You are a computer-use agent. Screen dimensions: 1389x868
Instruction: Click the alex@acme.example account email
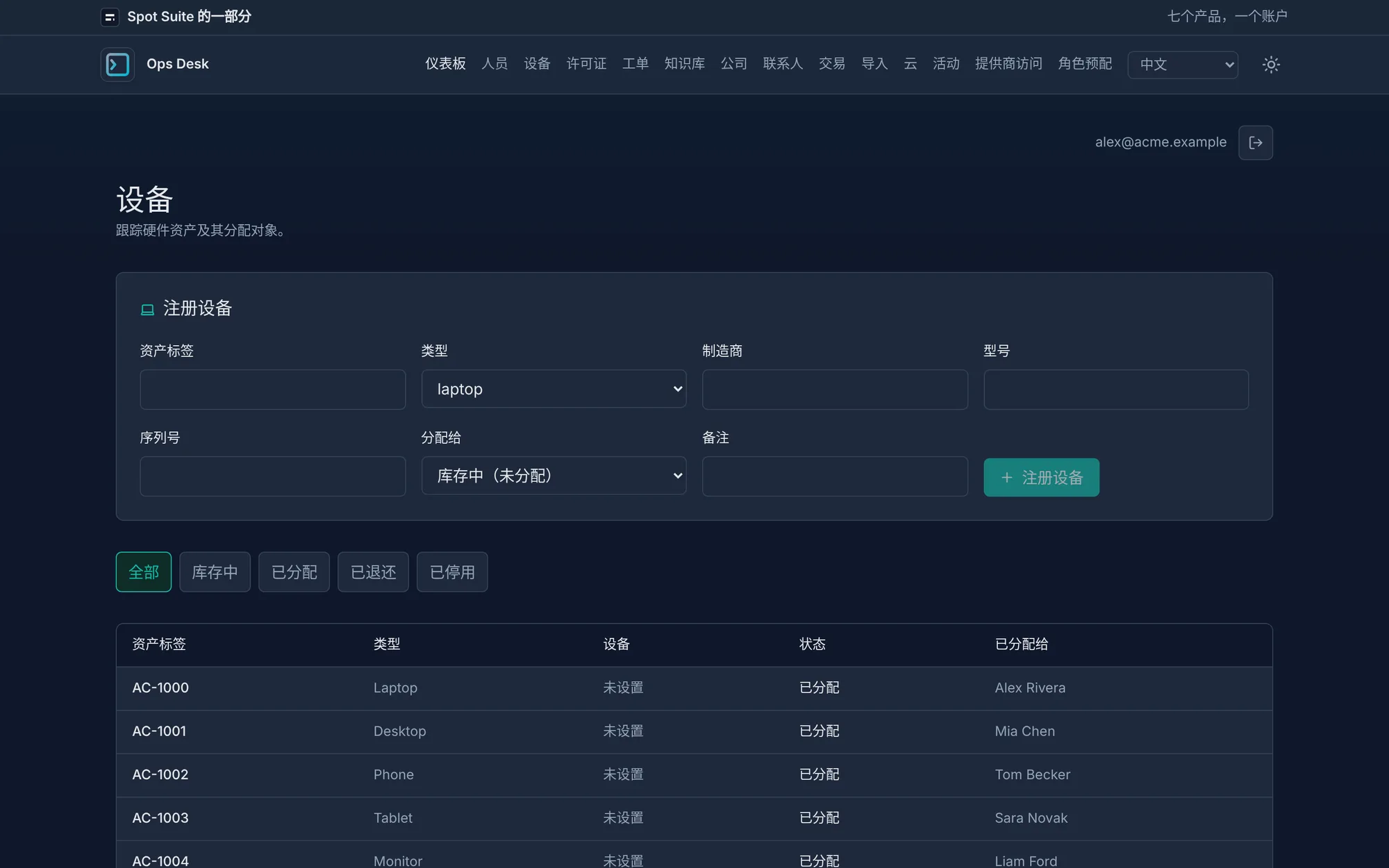pos(1161,142)
